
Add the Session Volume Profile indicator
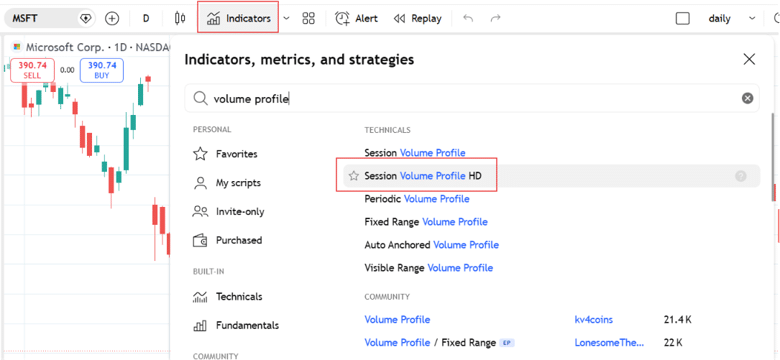(x=415, y=153)
